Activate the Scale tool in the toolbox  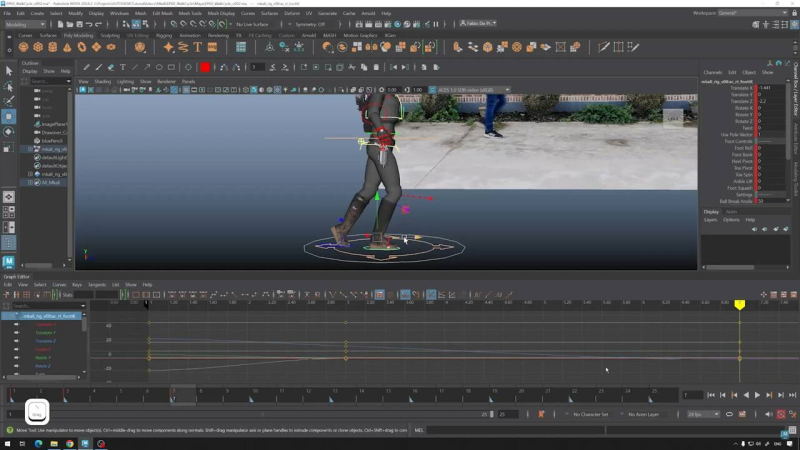tap(9, 148)
